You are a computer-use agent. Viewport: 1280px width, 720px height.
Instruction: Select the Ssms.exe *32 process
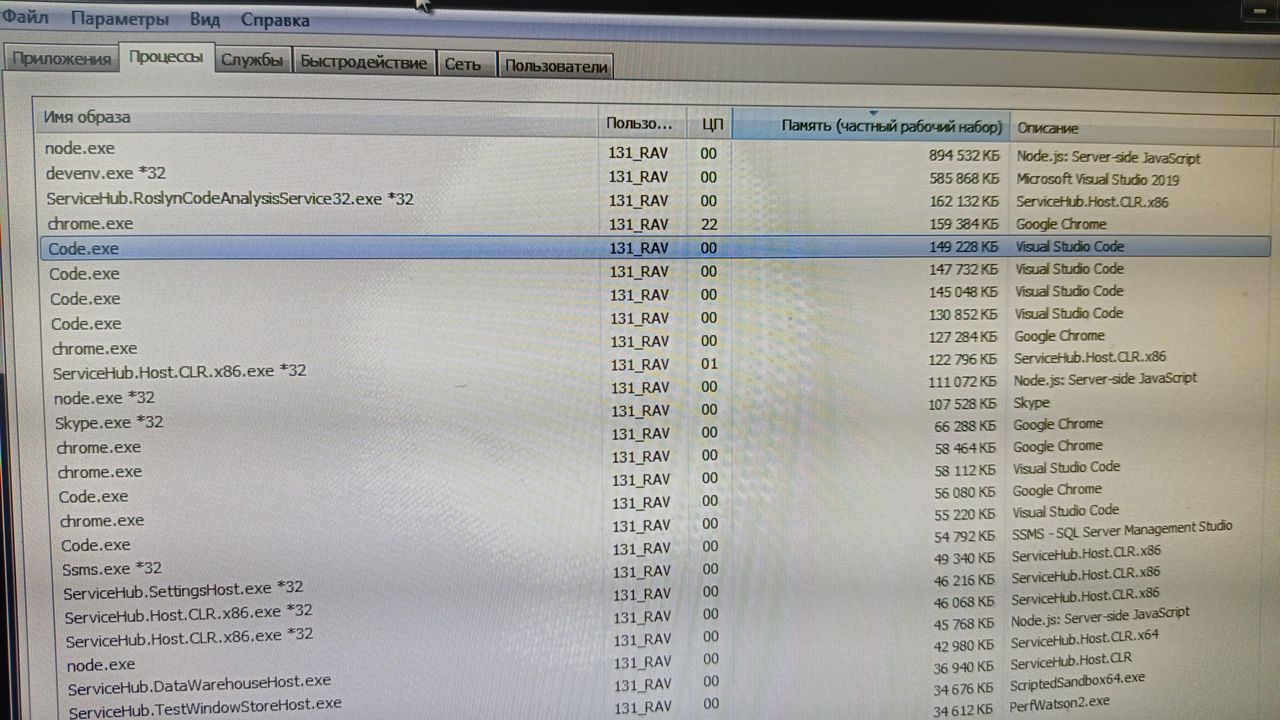tap(112, 569)
